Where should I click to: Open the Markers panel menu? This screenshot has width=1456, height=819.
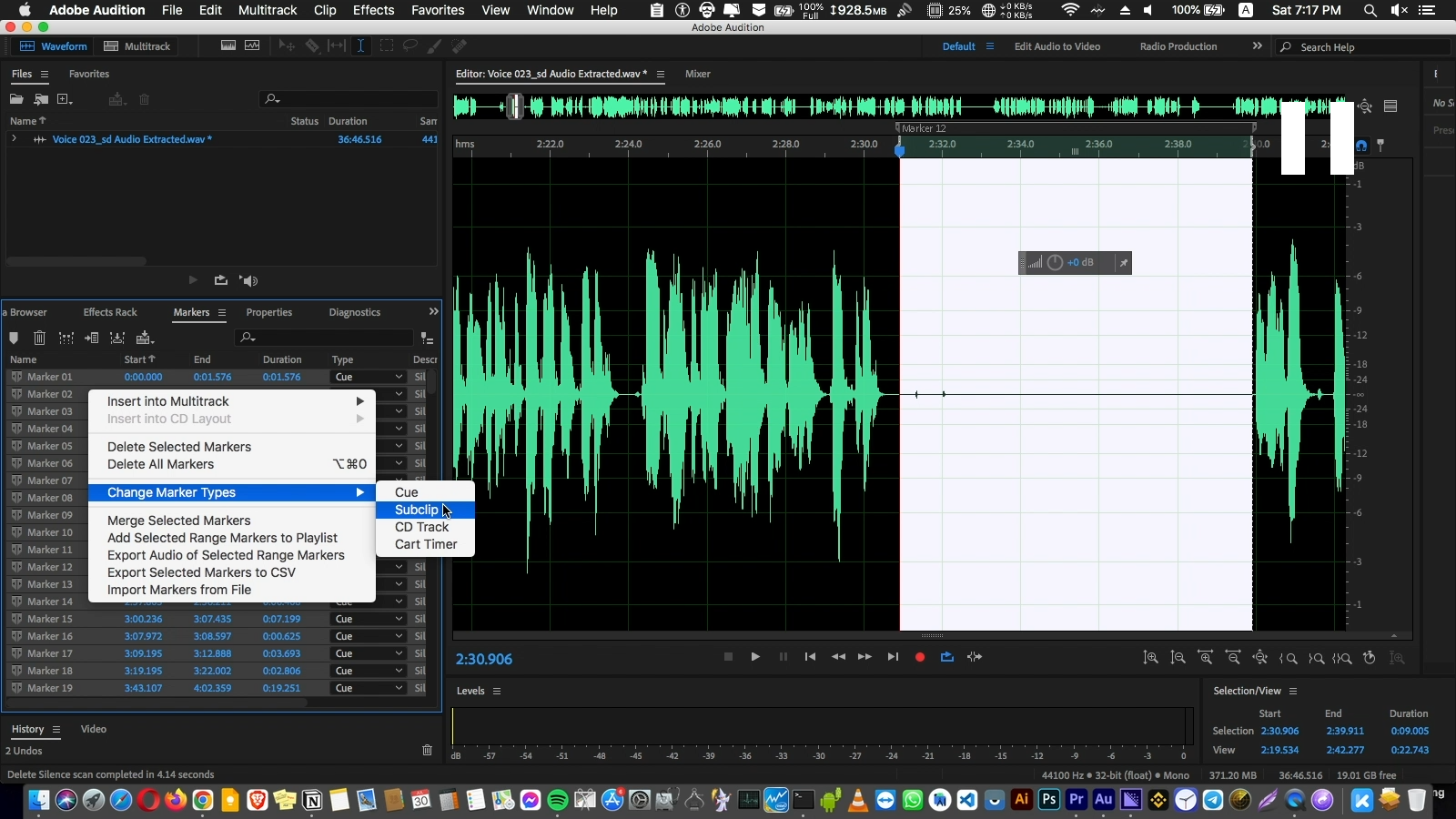pos(222,312)
